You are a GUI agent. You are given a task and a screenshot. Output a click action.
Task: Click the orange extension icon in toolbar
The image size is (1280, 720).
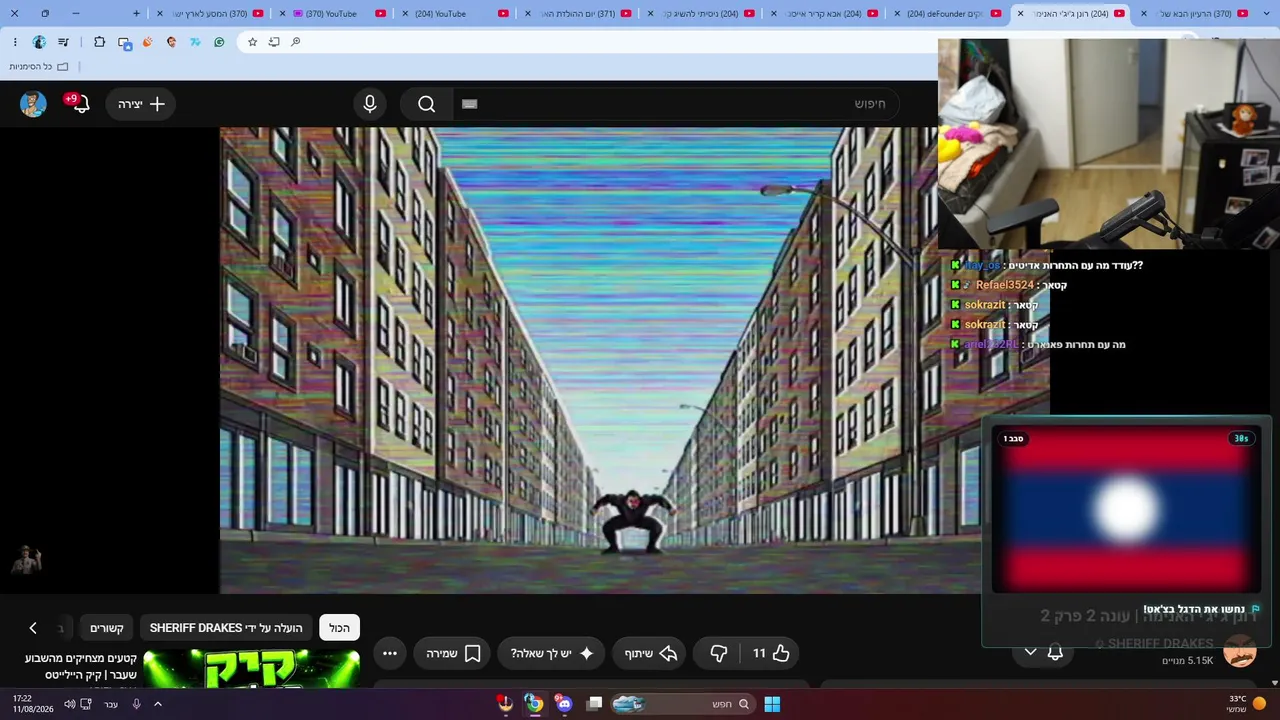click(x=147, y=42)
